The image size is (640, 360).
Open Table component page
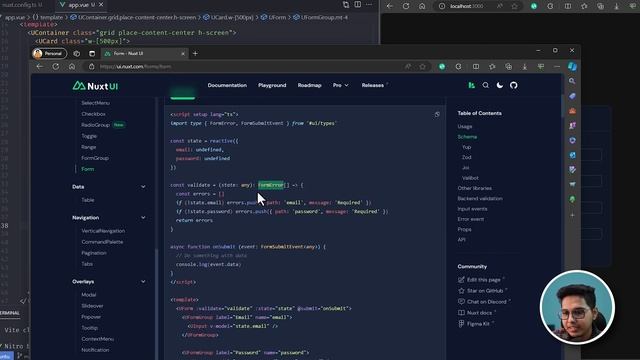click(88, 200)
